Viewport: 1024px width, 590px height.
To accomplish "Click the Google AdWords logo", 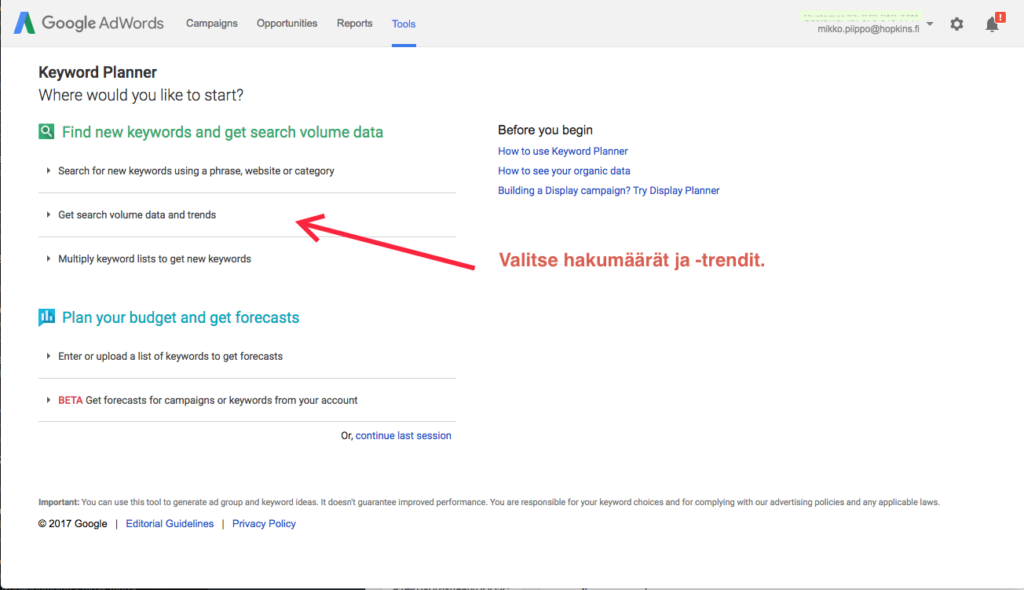I will [x=89, y=23].
